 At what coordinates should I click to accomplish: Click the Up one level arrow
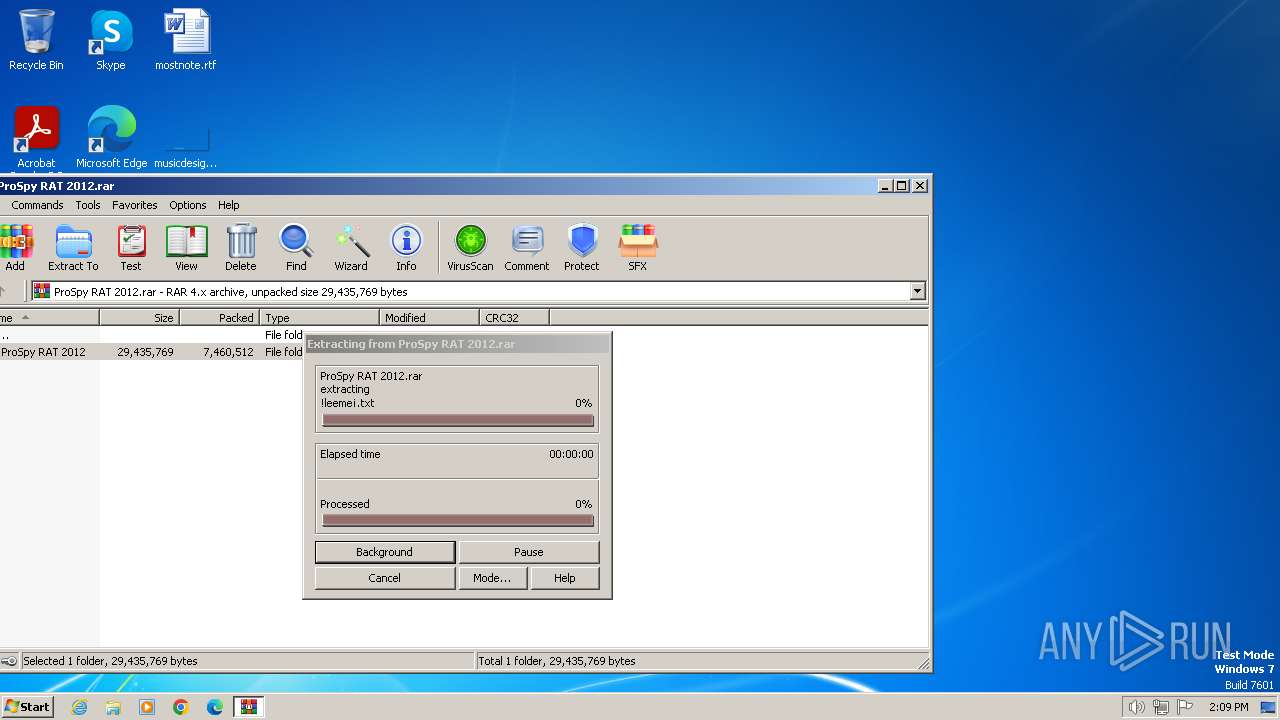(5, 292)
